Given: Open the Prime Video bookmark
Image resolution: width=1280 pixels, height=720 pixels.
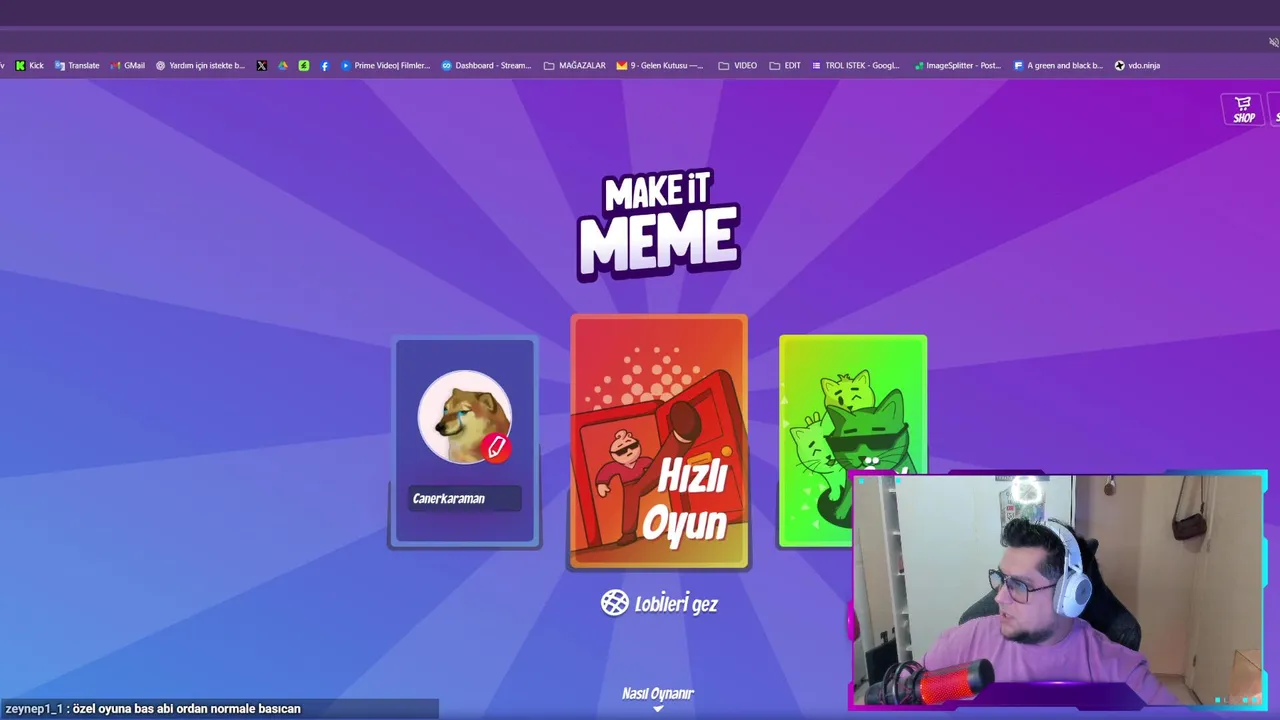Looking at the screenshot, I should pyautogui.click(x=385, y=65).
